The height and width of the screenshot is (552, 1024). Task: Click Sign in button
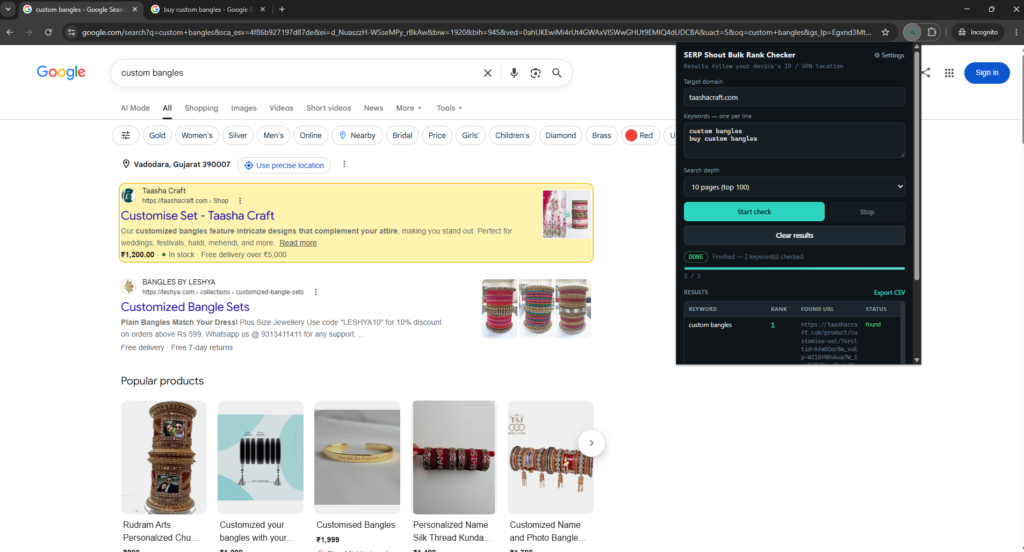987,73
